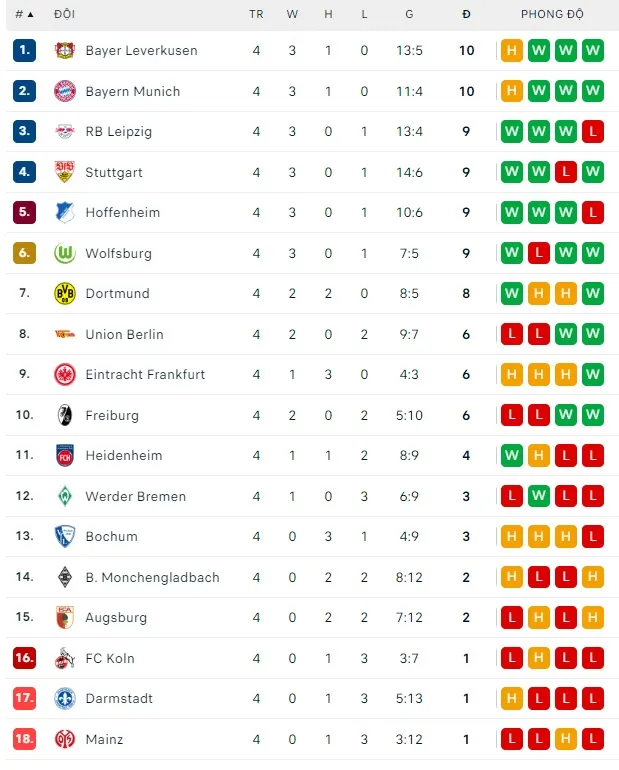Screen dimensions: 619x770
Task: Open the Union Berlin team name
Action: coord(124,334)
